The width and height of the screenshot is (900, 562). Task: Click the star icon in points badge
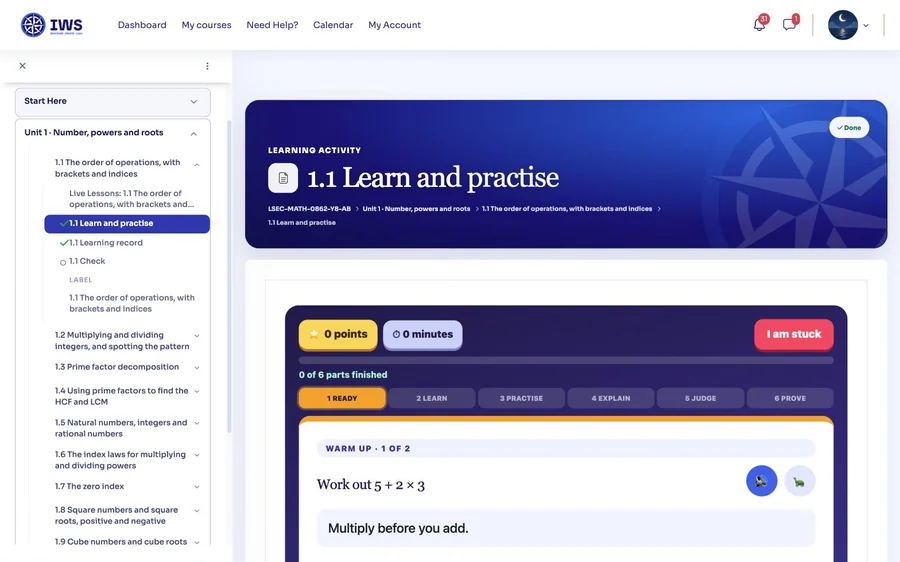click(x=313, y=334)
